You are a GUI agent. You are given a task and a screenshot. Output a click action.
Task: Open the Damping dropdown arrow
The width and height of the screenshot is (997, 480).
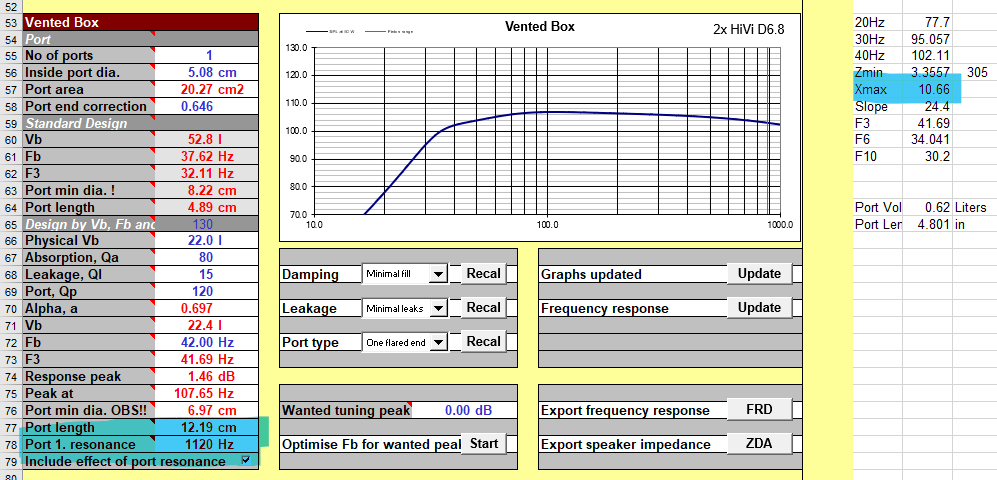438,275
